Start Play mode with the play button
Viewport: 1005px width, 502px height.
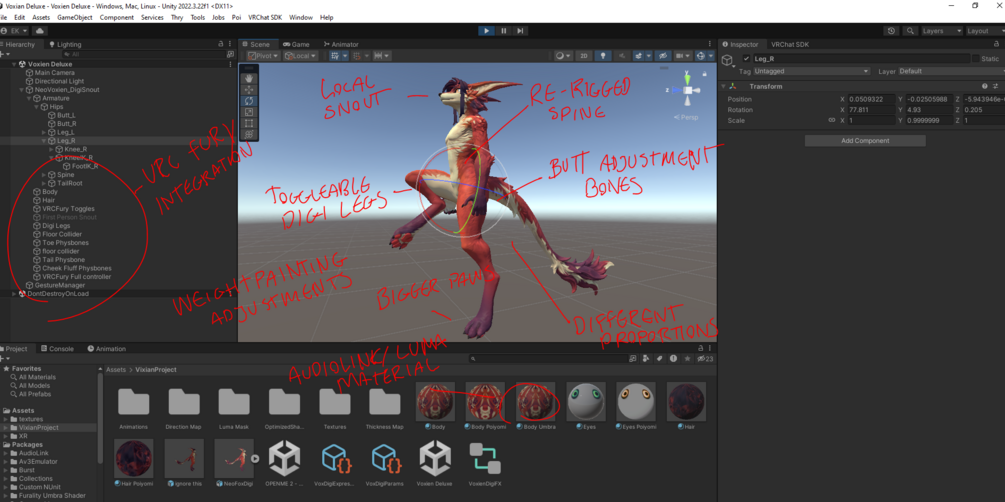click(486, 31)
